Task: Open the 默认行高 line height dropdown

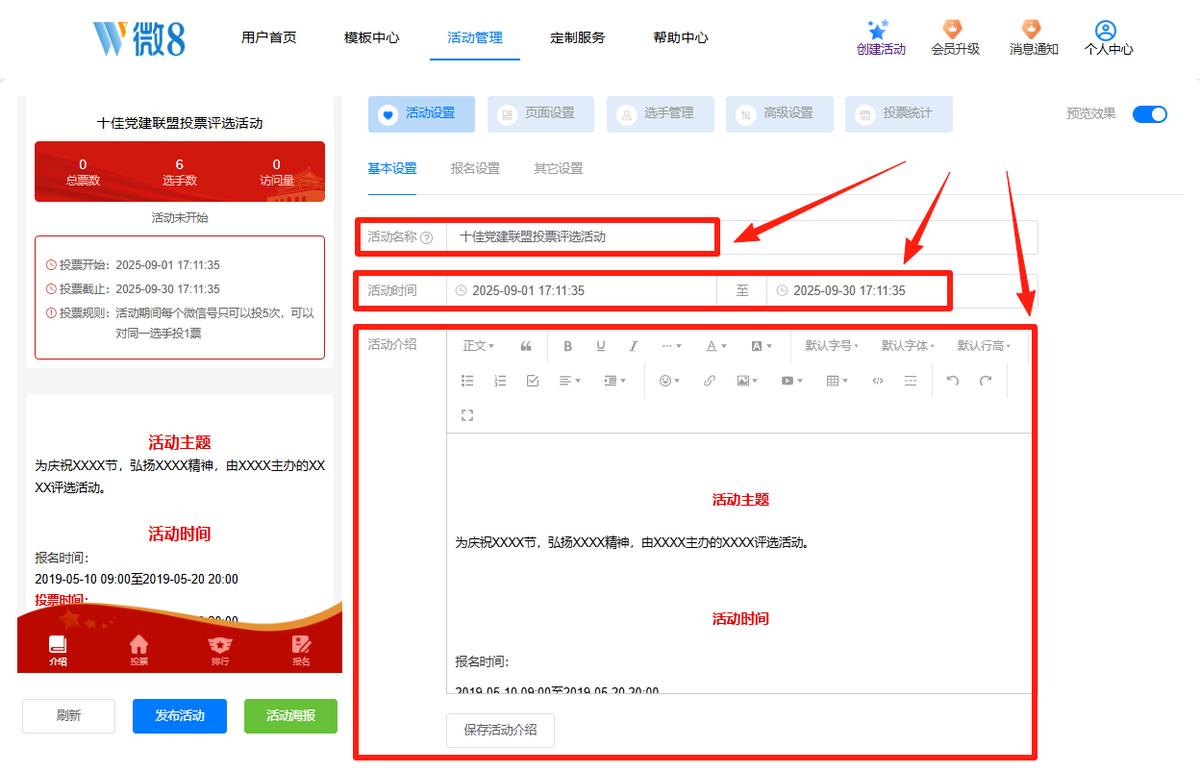Action: [x=984, y=346]
